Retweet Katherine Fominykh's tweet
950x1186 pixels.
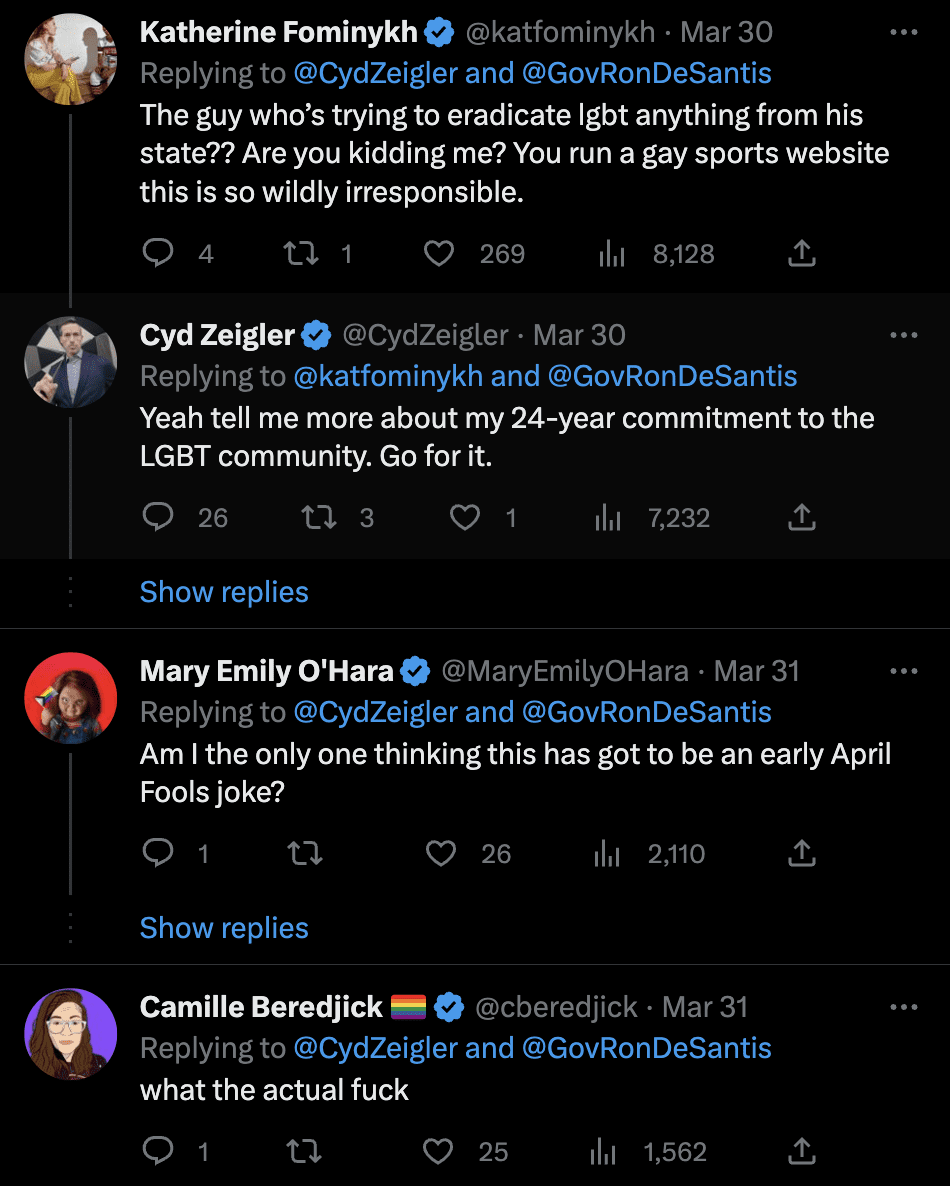(296, 254)
